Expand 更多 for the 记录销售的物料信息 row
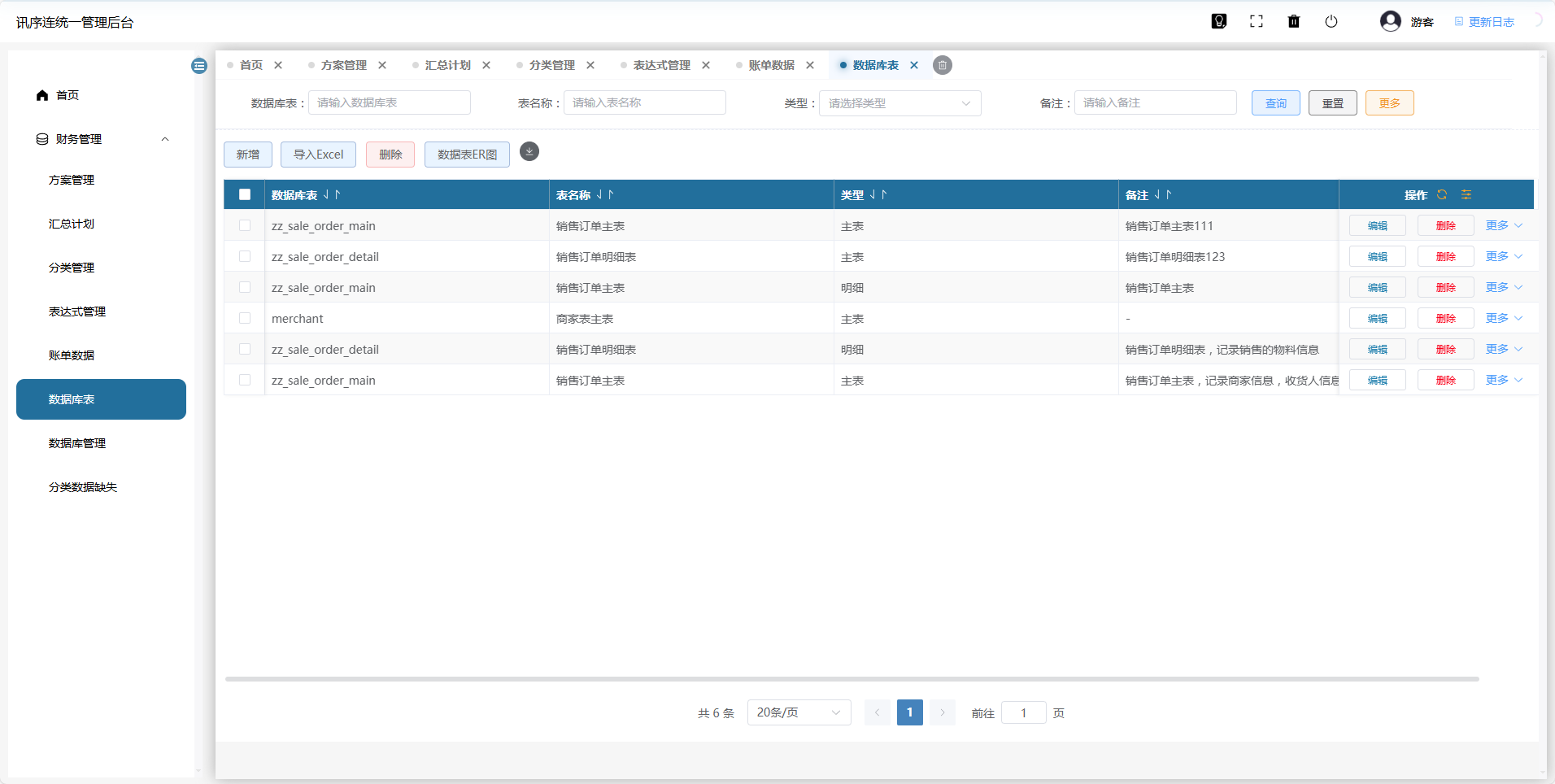1555x784 pixels. (1505, 349)
